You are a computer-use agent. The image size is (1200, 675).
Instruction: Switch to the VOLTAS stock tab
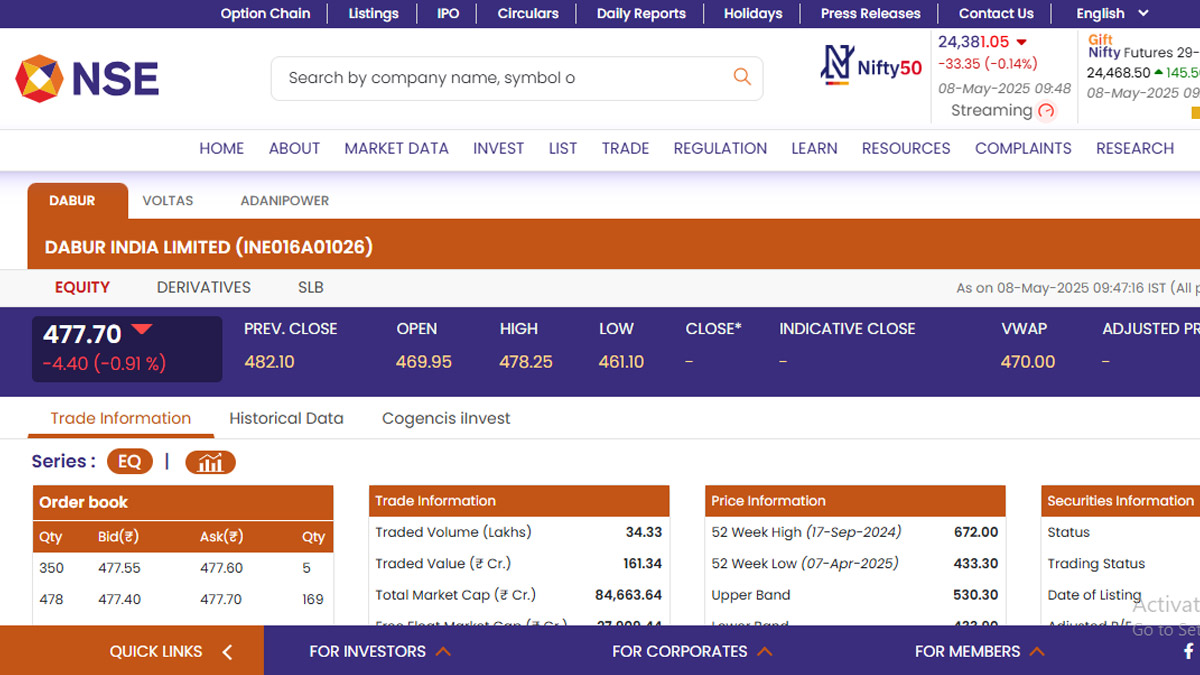167,201
